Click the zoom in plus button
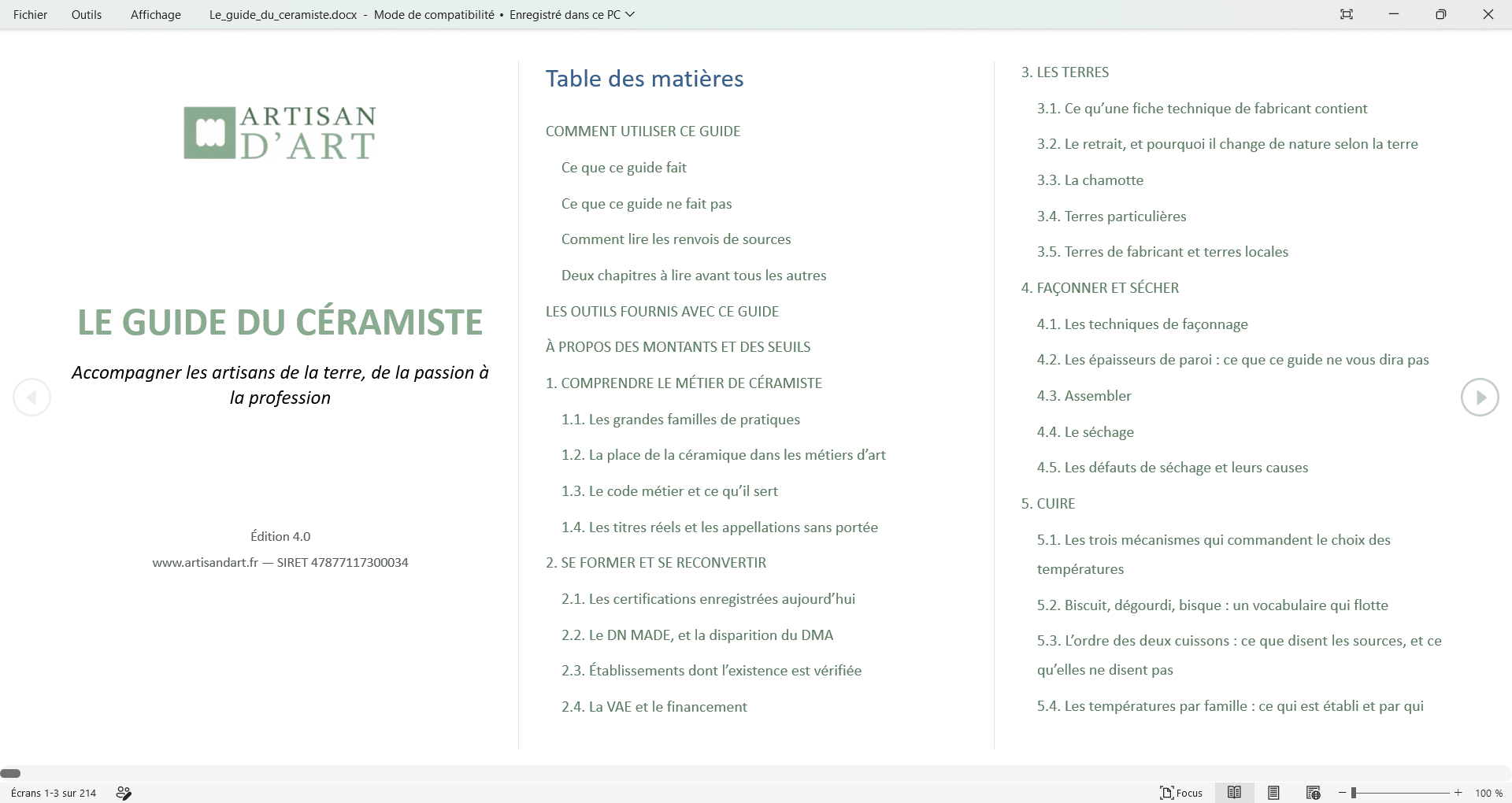The image size is (1512, 803). (x=1458, y=793)
